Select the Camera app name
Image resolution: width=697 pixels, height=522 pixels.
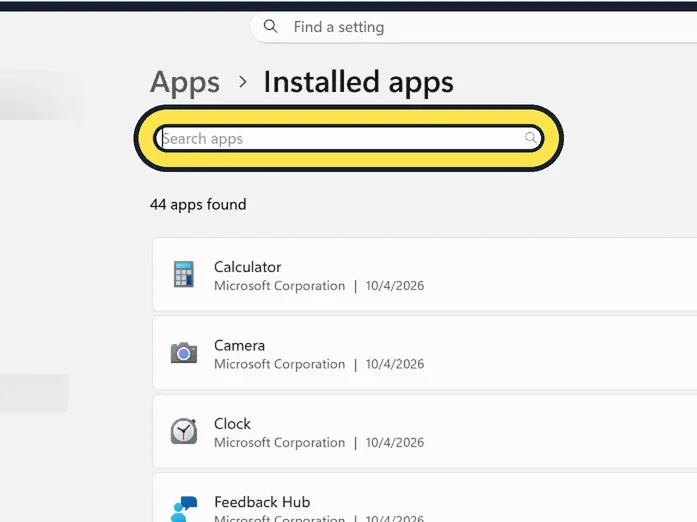(x=239, y=345)
